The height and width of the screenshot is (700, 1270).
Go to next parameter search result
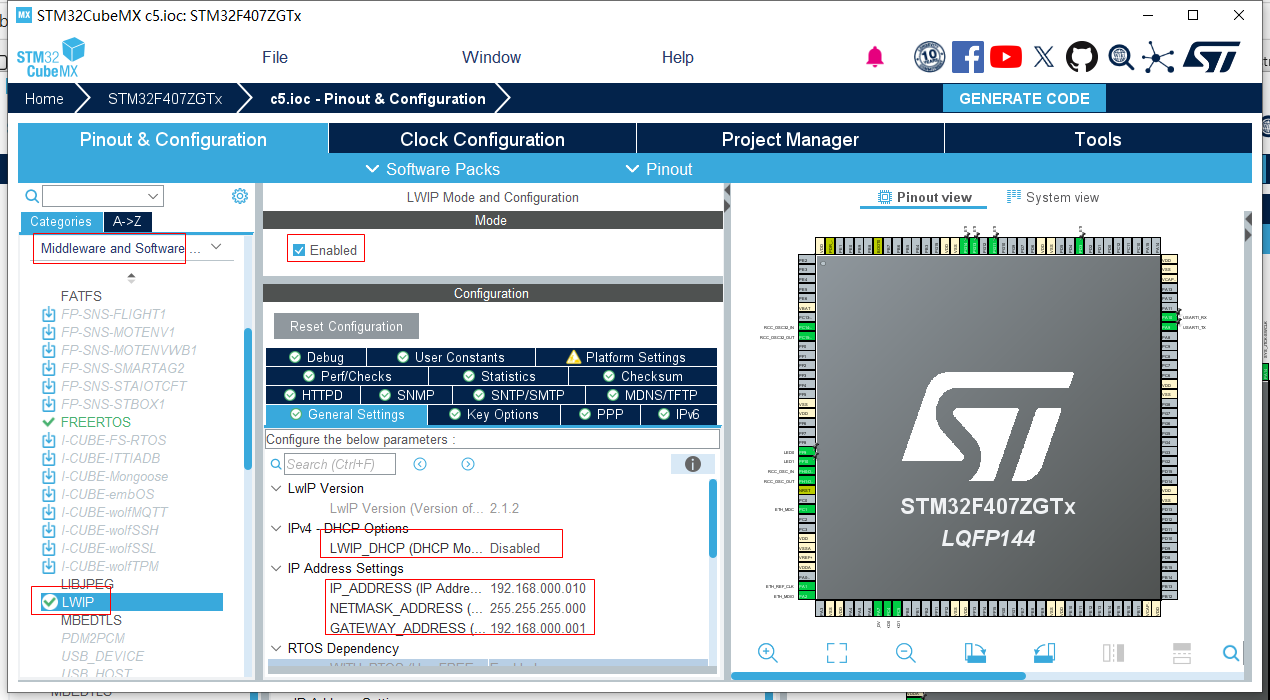click(467, 464)
